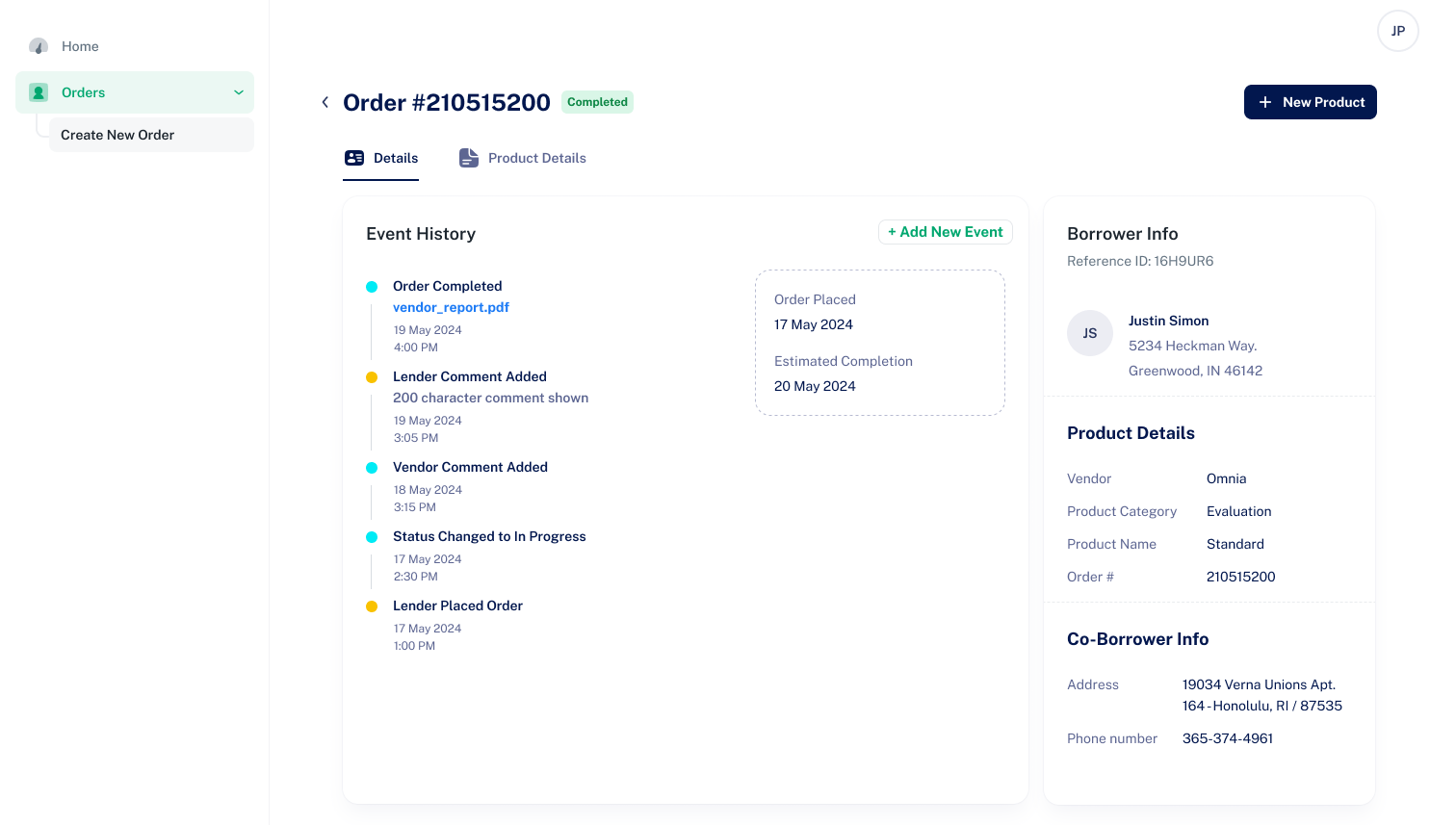The image size is (1456, 825).
Task: Click the ID card icon on Details tab
Action: [355, 157]
